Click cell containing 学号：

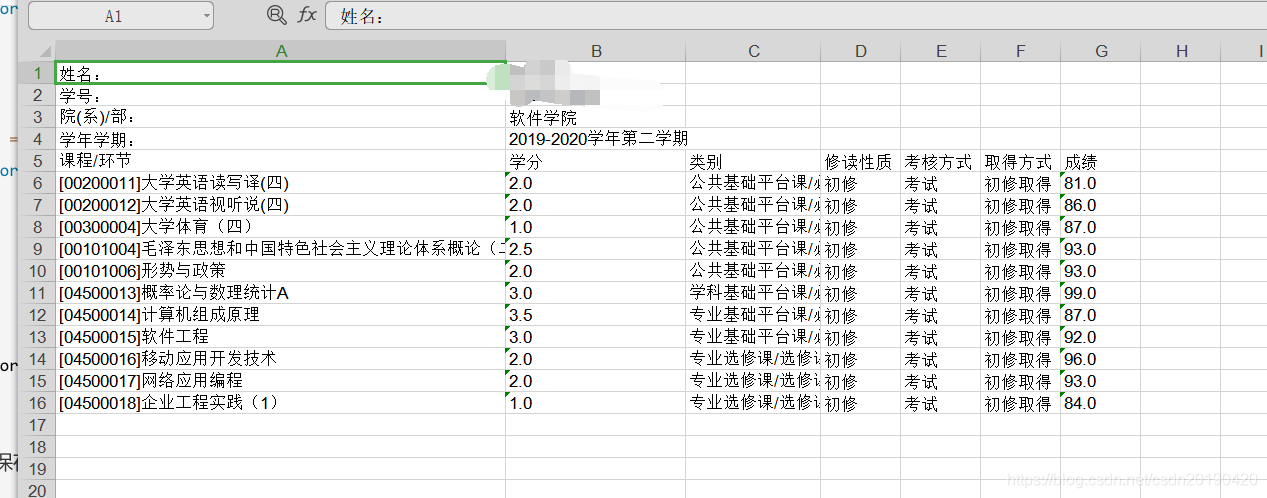click(x=281, y=95)
